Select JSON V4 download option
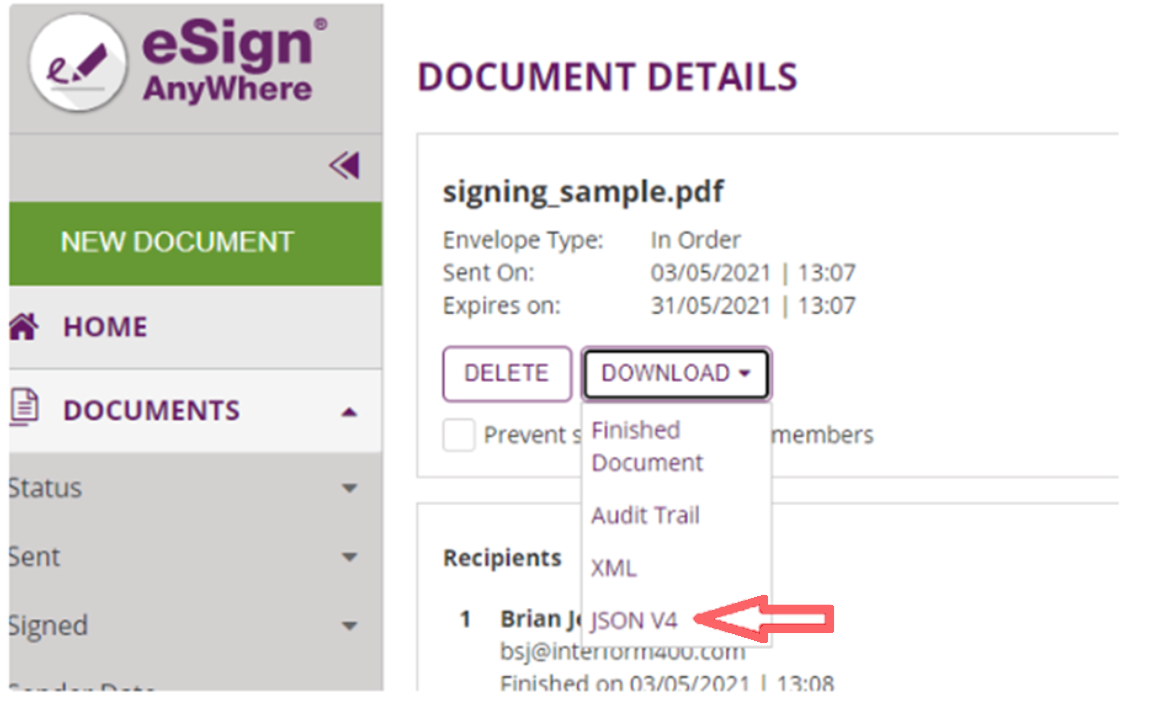1155x715 pixels. [x=634, y=621]
